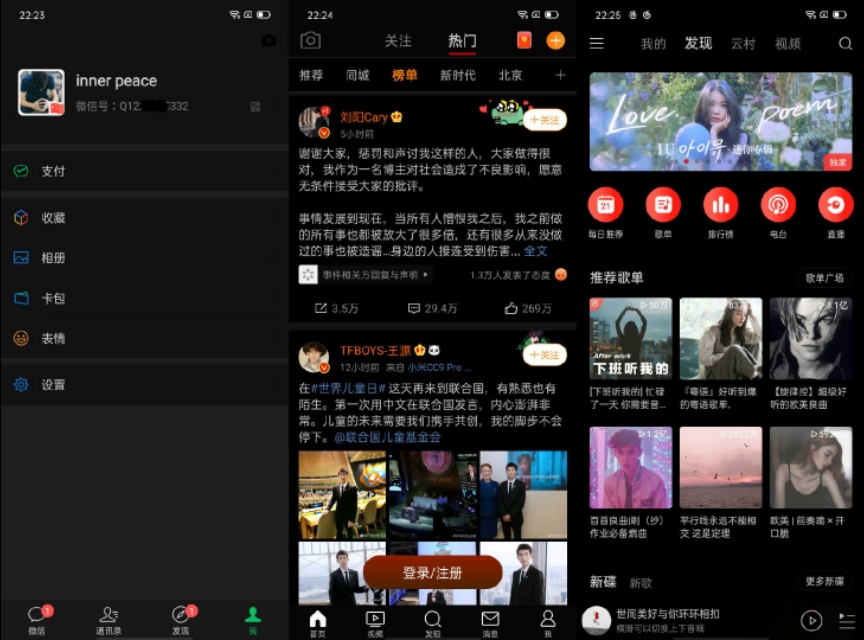Screen dimensions: 864x640
Task: Open the hamburger menu in the music app
Action: [x=597, y=45]
